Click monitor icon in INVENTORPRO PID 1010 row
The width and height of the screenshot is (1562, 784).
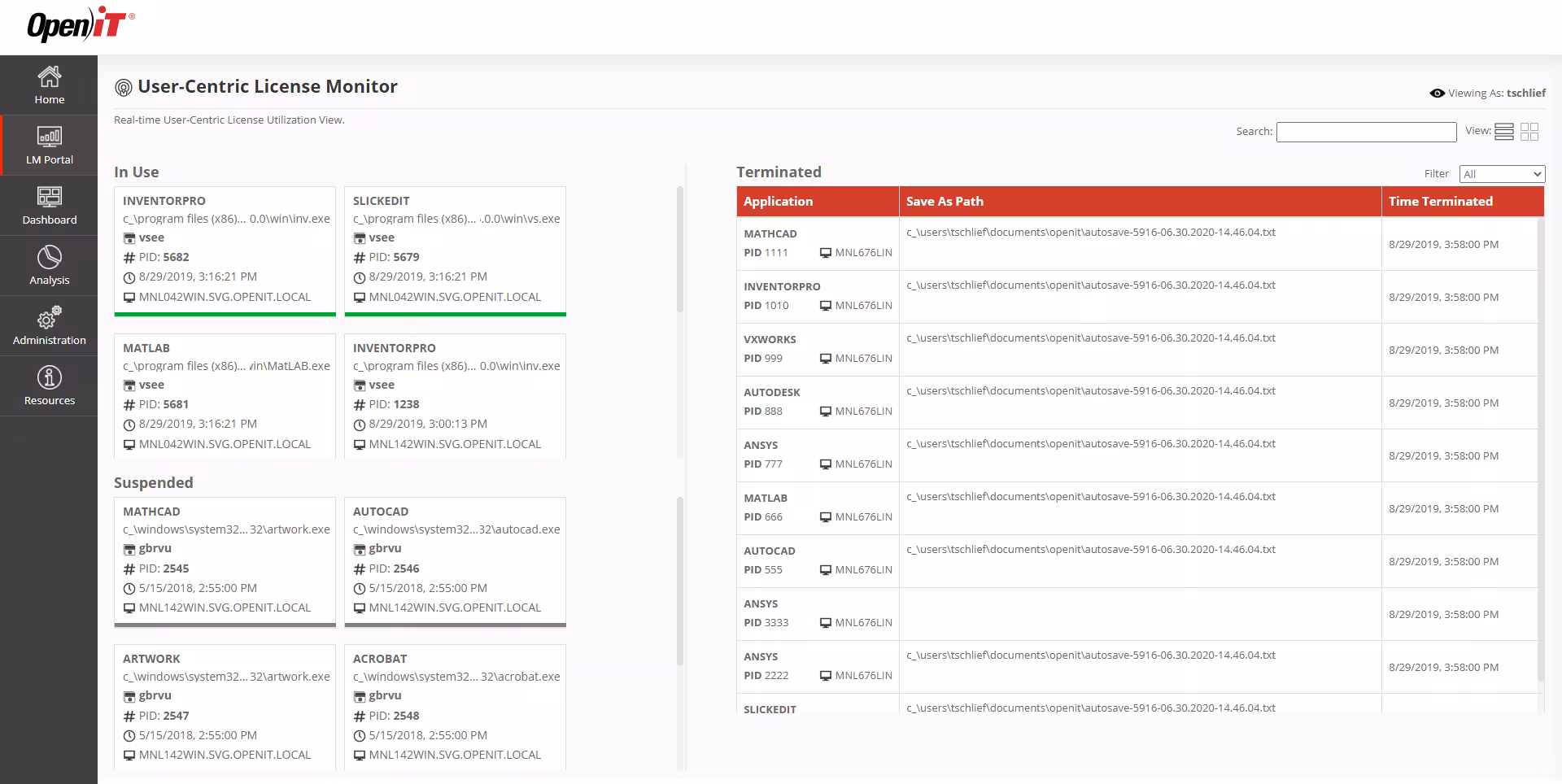click(x=826, y=306)
